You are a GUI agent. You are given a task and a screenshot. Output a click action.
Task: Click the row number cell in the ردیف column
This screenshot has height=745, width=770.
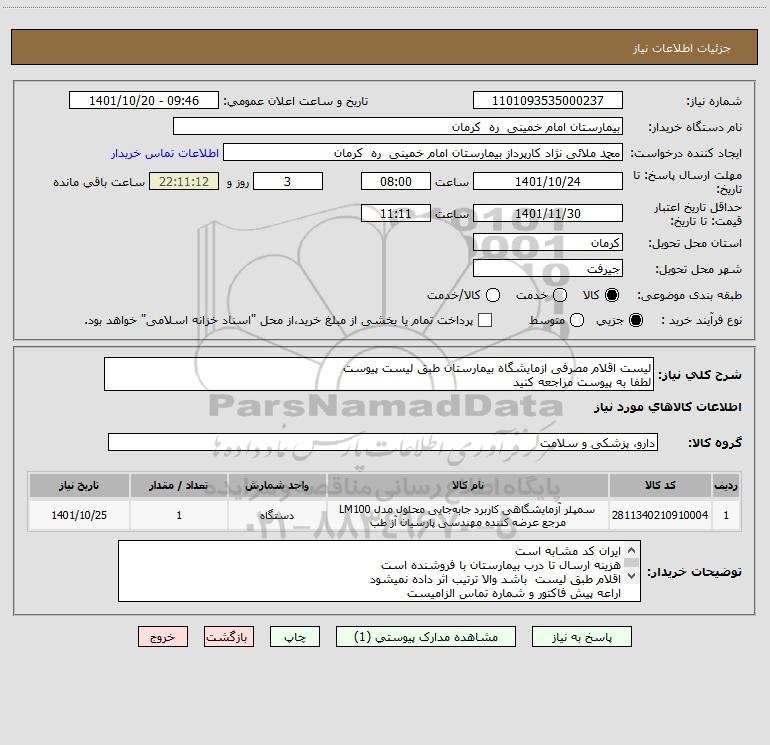pyautogui.click(x=726, y=515)
